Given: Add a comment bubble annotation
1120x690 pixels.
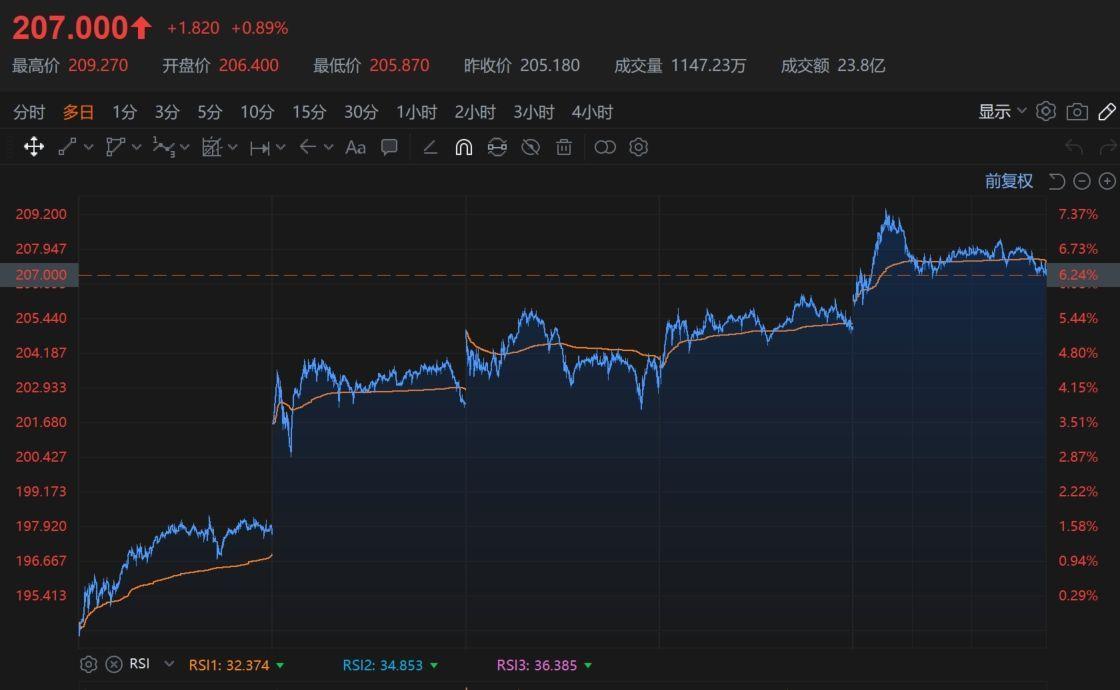Looking at the screenshot, I should (x=389, y=147).
